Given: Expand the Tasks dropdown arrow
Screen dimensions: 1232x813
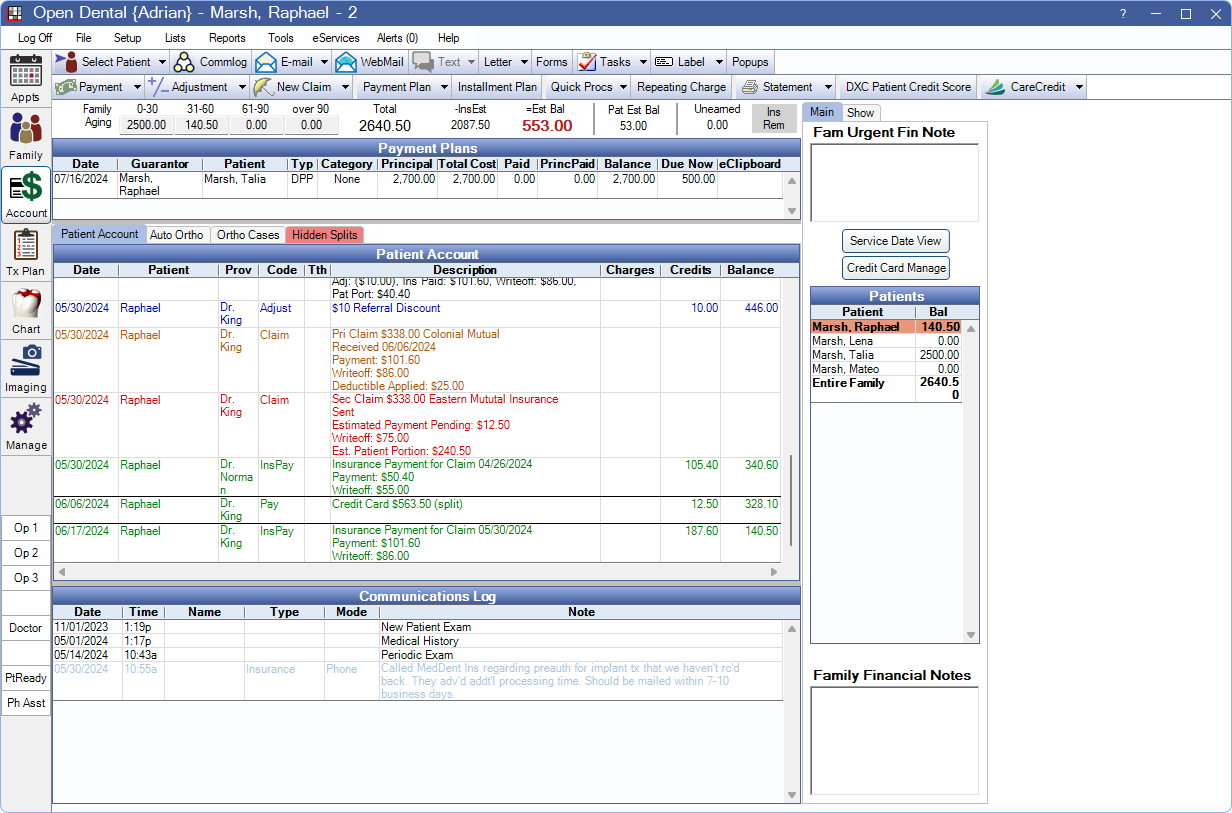Looking at the screenshot, I should 643,62.
